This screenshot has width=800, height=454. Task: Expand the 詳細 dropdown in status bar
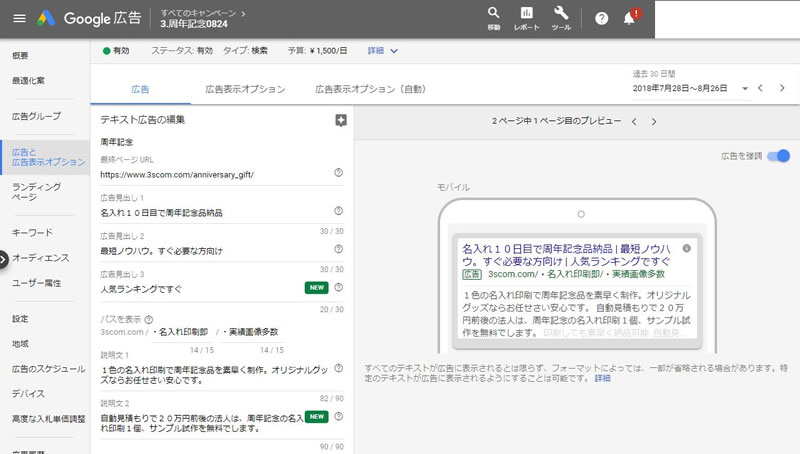pyautogui.click(x=383, y=50)
